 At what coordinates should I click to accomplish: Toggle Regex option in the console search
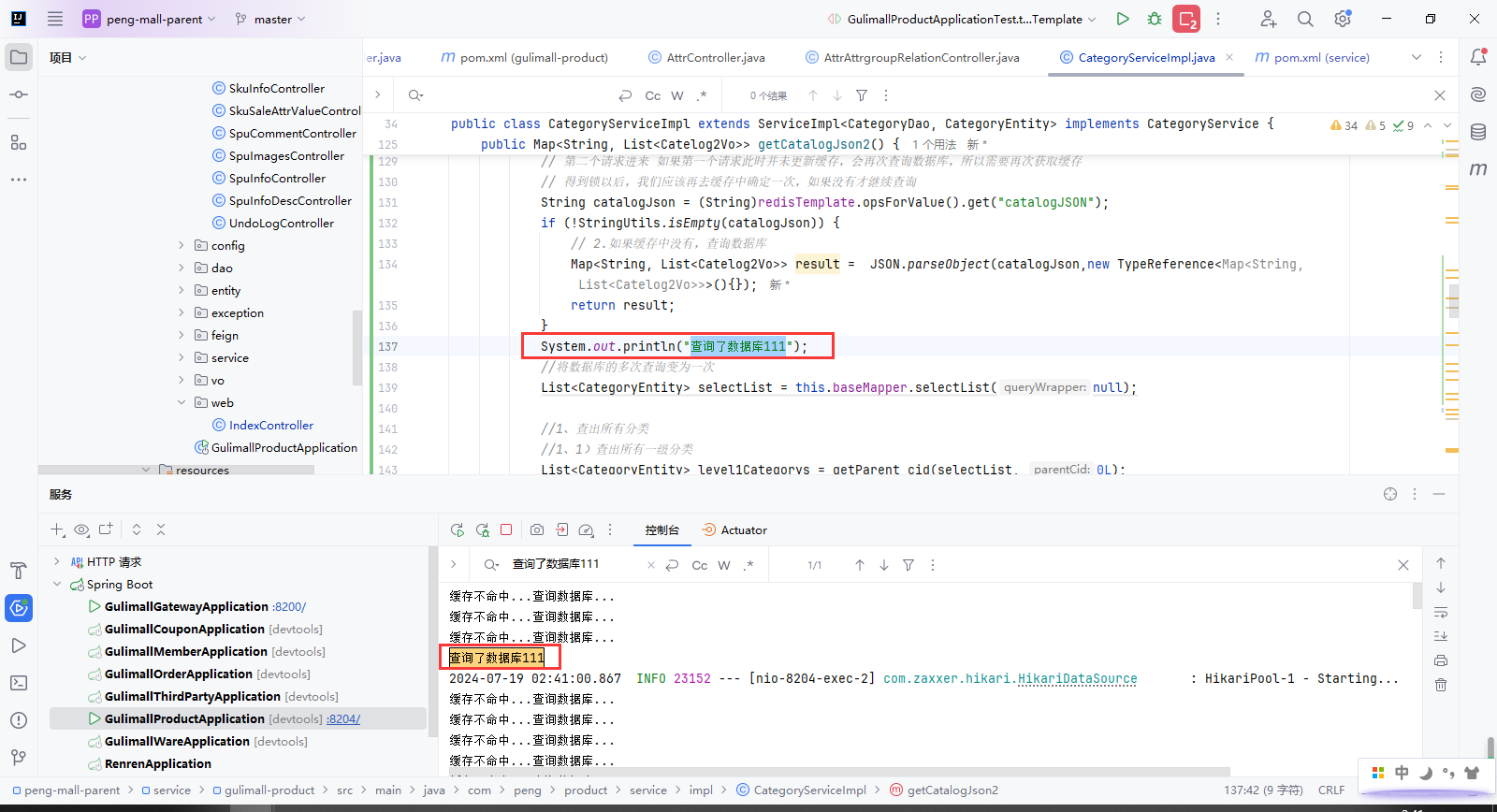[748, 565]
